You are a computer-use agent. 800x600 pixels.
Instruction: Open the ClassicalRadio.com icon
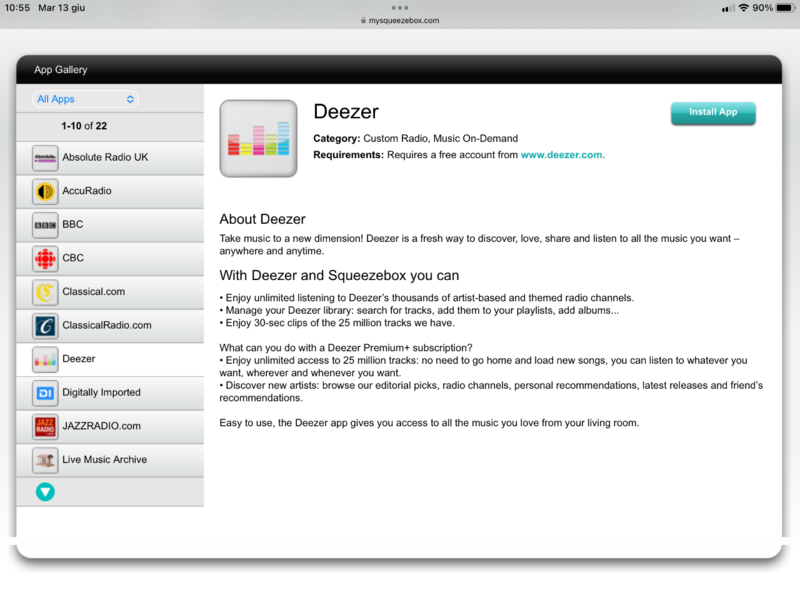click(x=45, y=326)
